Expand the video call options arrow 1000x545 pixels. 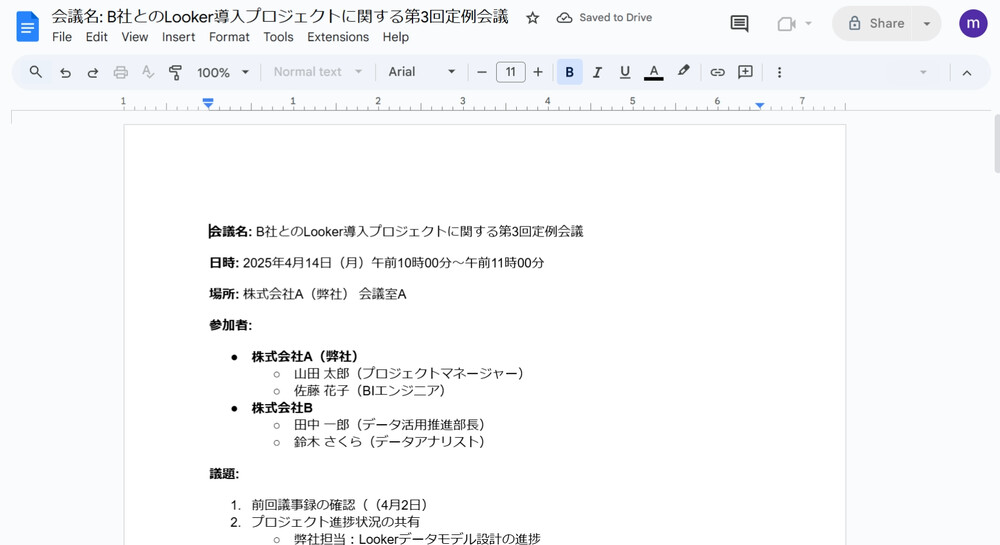pyautogui.click(x=808, y=24)
